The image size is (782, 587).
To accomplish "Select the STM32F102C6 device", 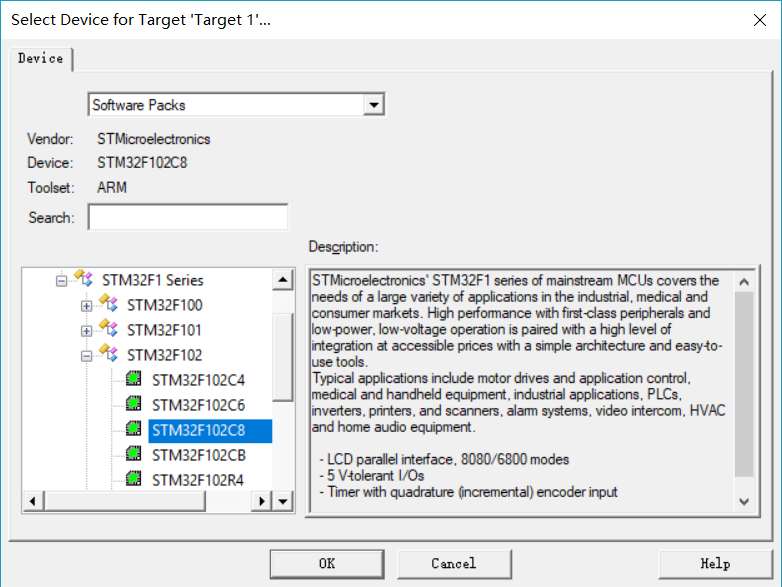I will coord(198,405).
